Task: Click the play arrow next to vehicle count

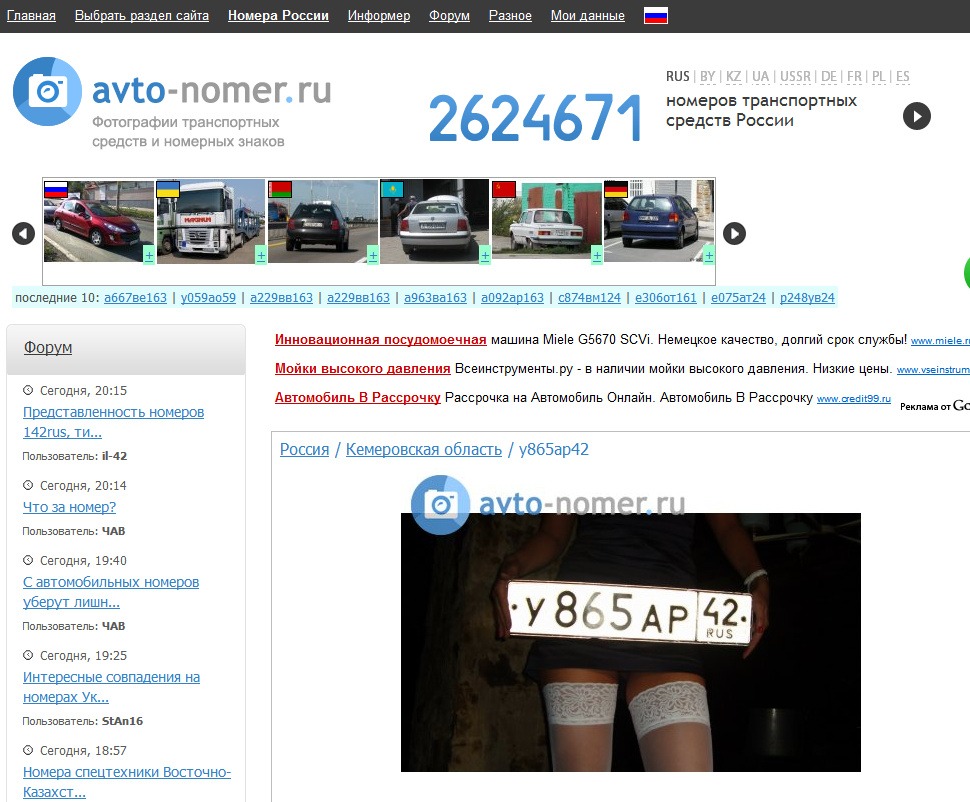Action: (x=916, y=116)
